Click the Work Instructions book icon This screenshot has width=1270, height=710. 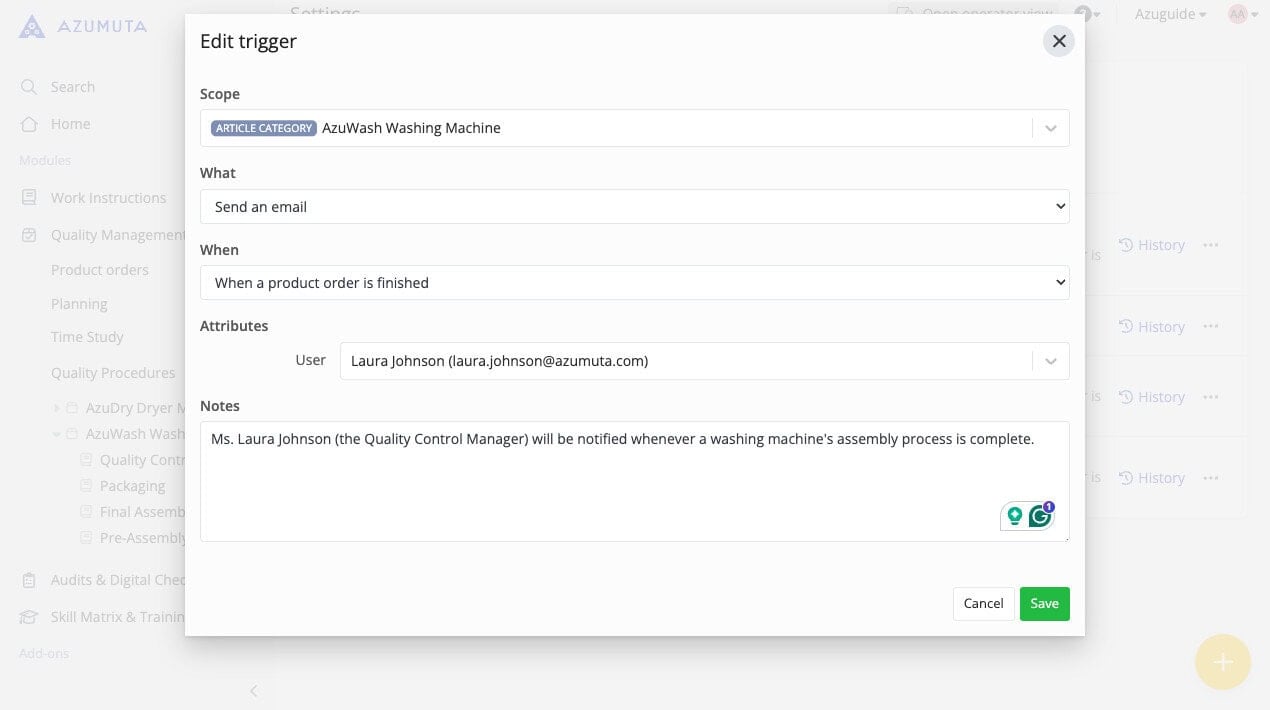coord(29,198)
